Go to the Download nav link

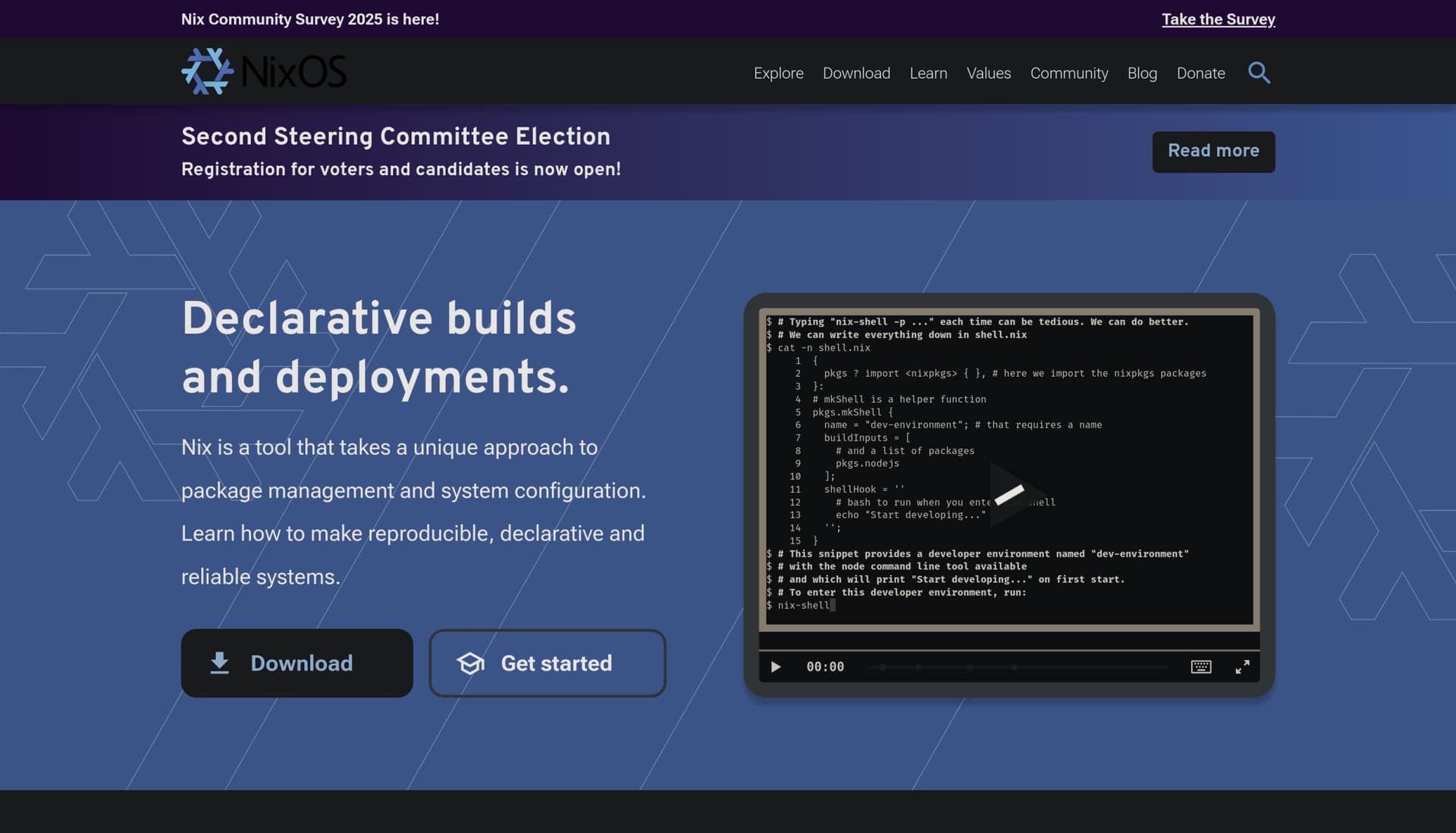[x=856, y=73]
